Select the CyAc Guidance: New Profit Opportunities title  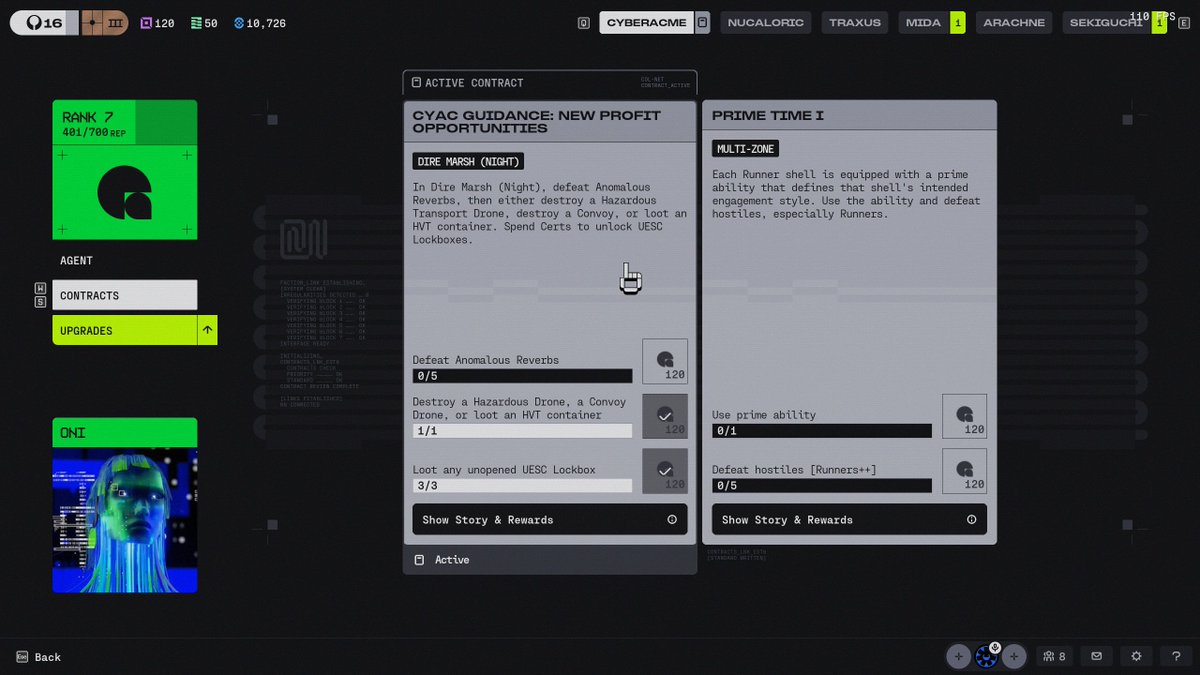click(537, 122)
